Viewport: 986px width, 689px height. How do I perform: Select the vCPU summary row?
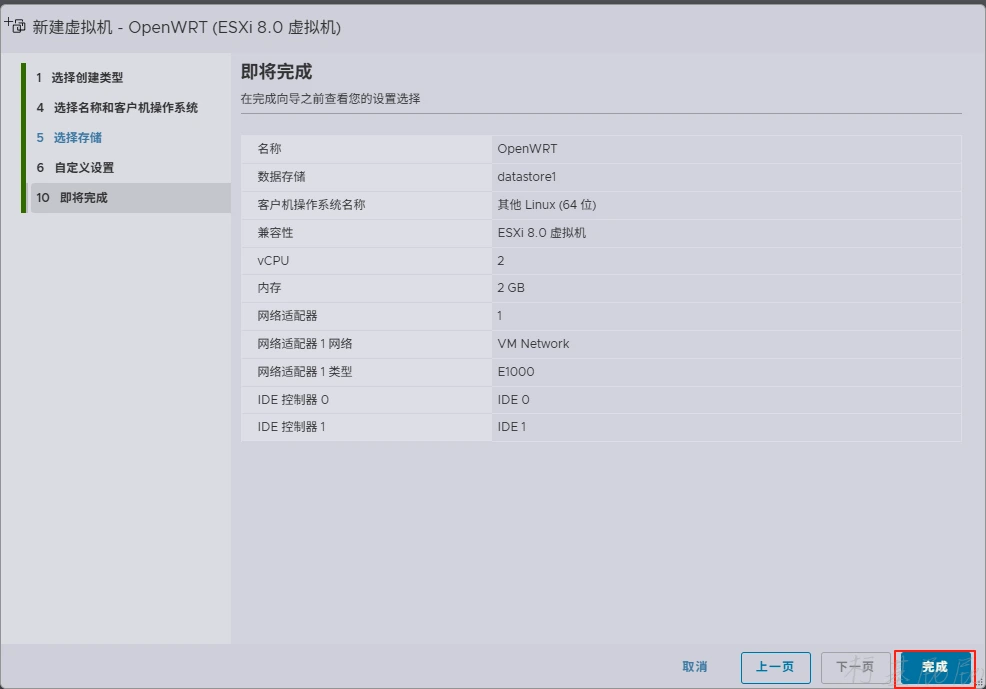[600, 261]
